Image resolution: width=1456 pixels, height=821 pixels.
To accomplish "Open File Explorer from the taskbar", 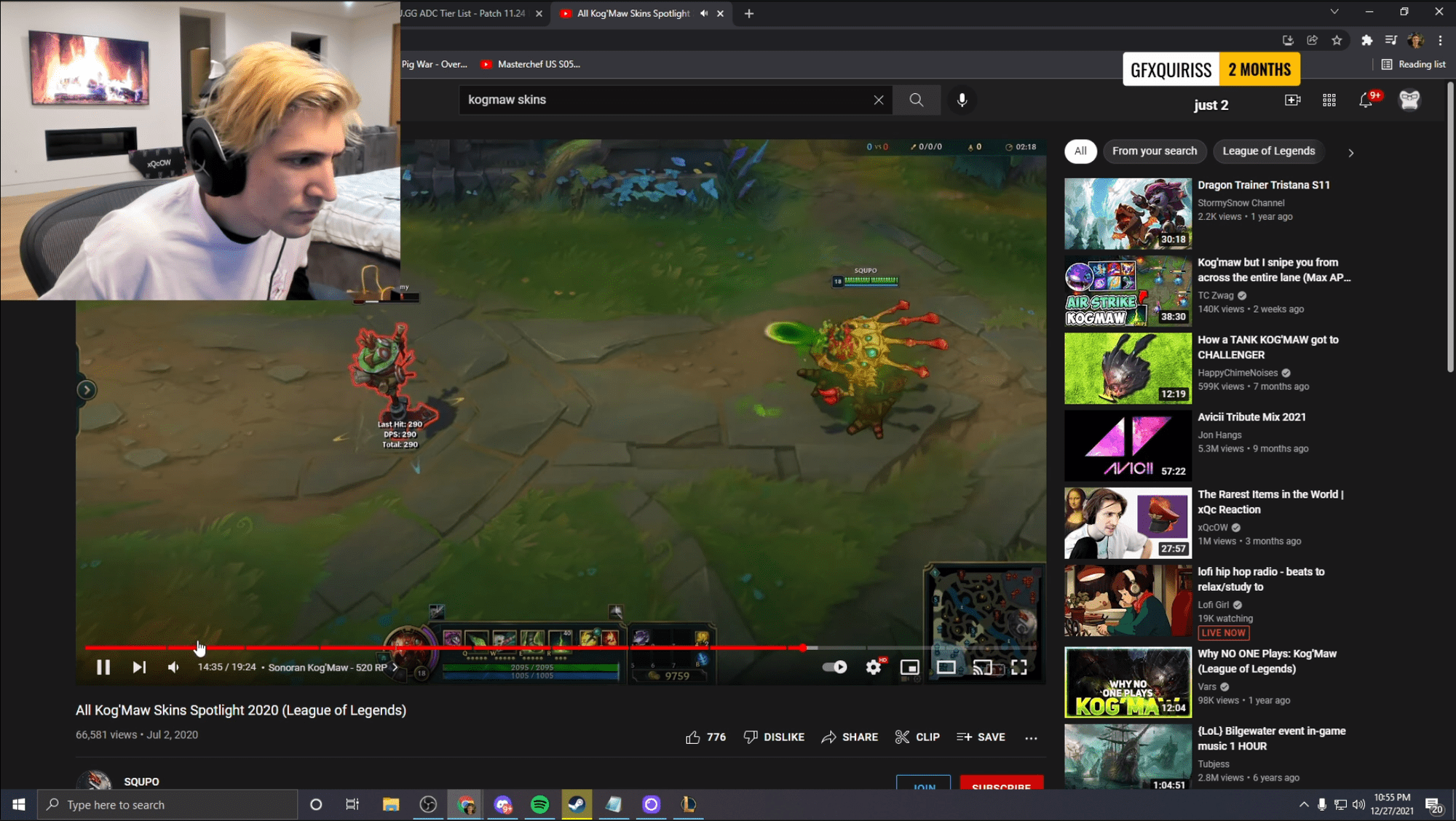I will (391, 804).
